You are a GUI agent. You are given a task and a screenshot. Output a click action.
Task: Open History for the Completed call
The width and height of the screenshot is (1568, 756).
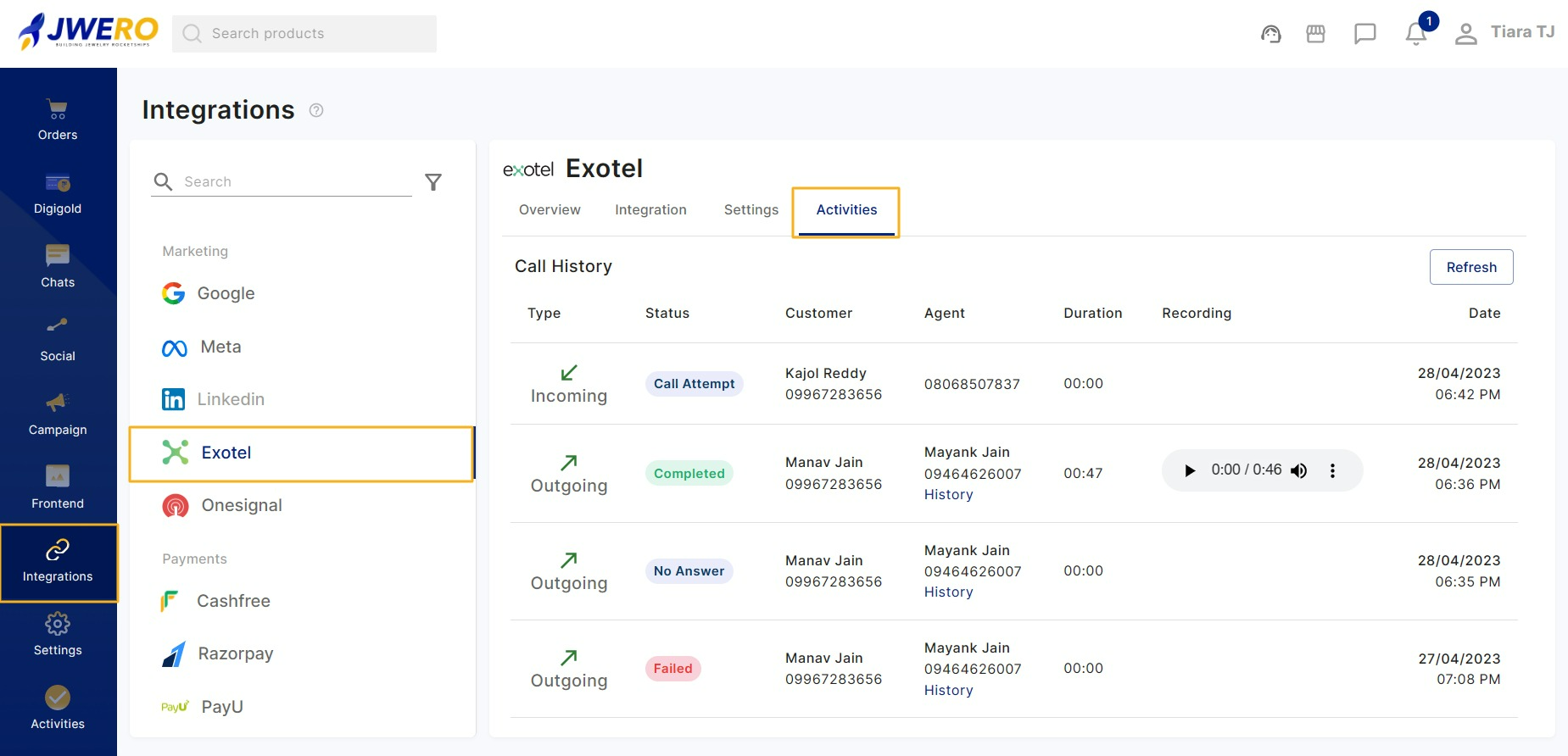click(x=948, y=495)
